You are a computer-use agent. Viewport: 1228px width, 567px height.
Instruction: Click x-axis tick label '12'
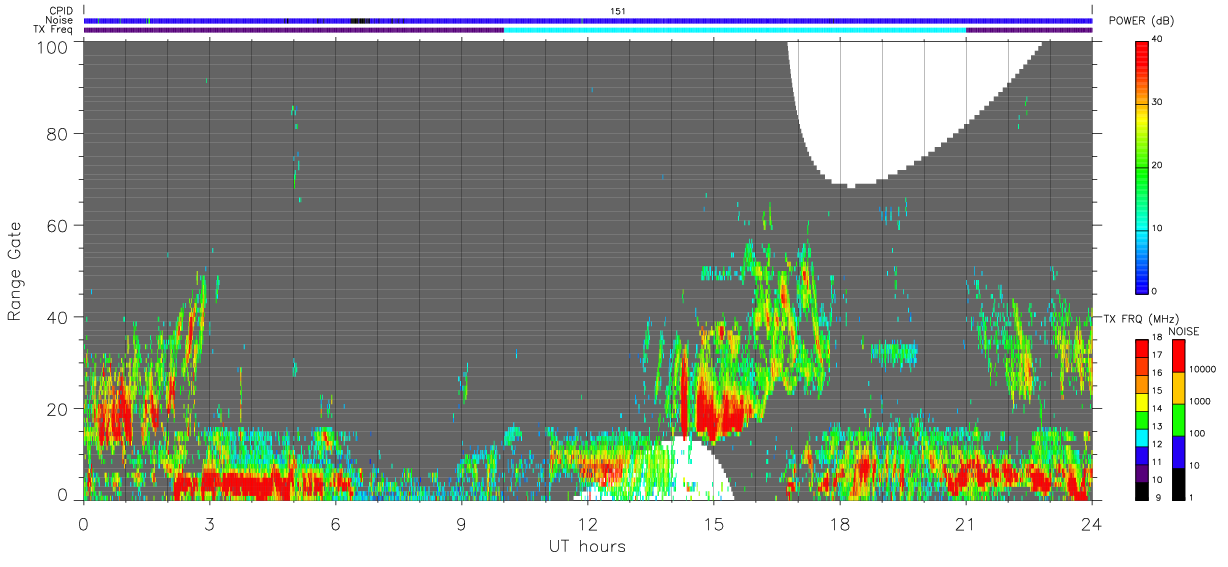[x=587, y=523]
